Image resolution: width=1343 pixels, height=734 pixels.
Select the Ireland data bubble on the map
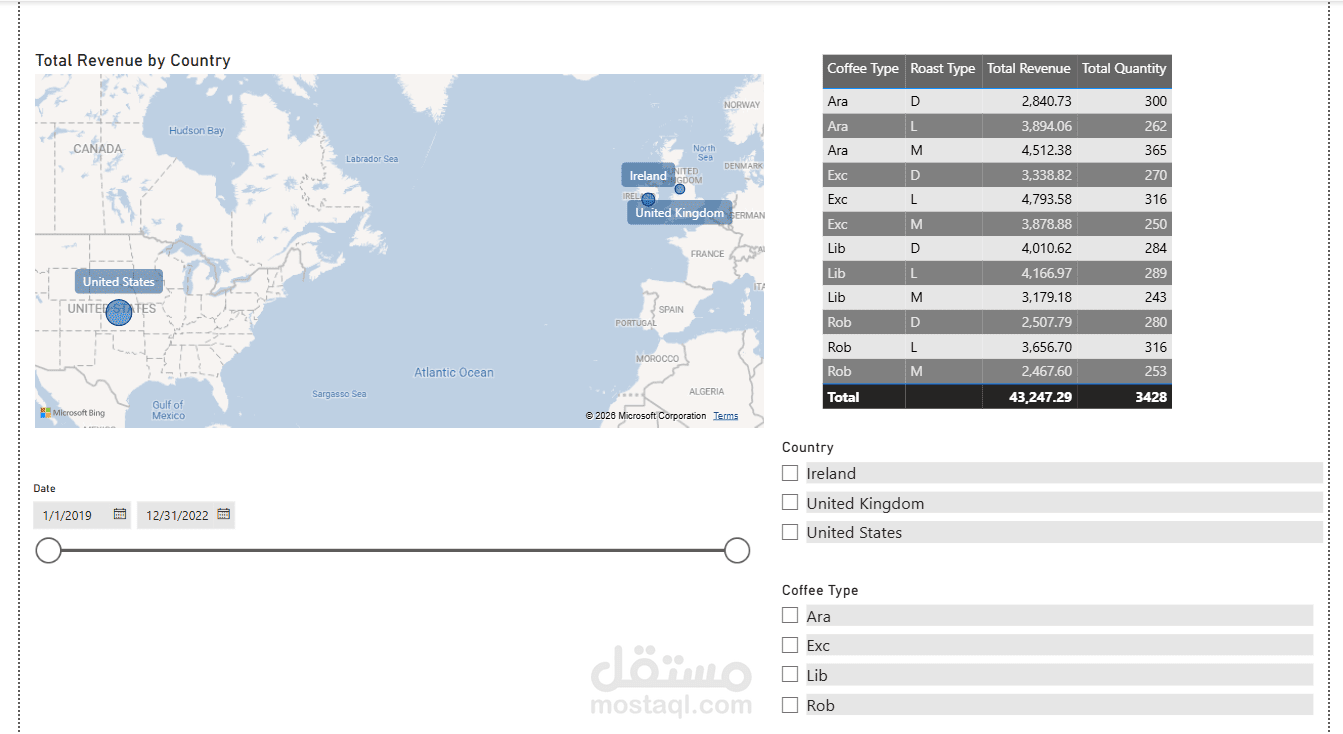[649, 199]
